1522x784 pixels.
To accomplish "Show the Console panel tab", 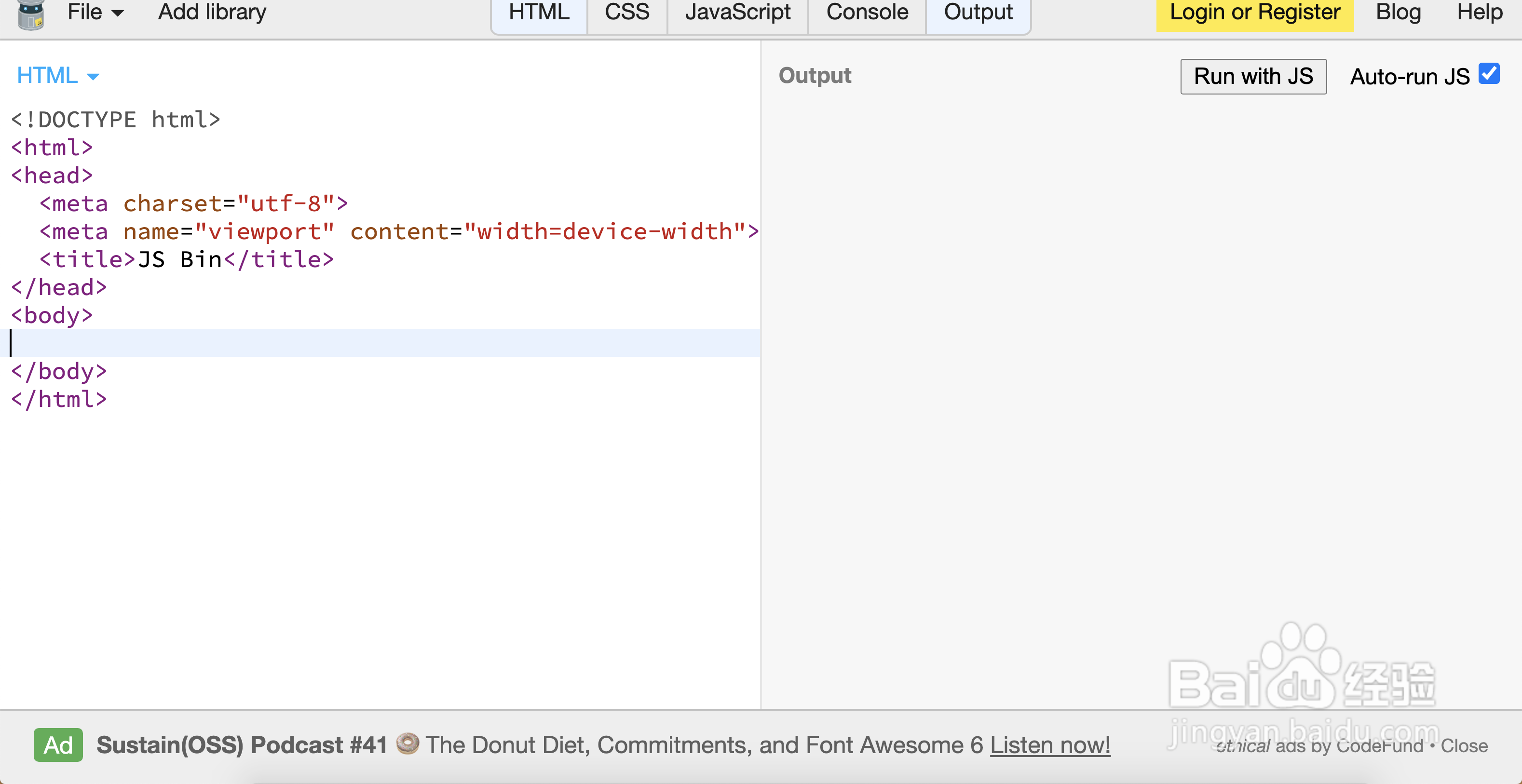I will tap(867, 13).
